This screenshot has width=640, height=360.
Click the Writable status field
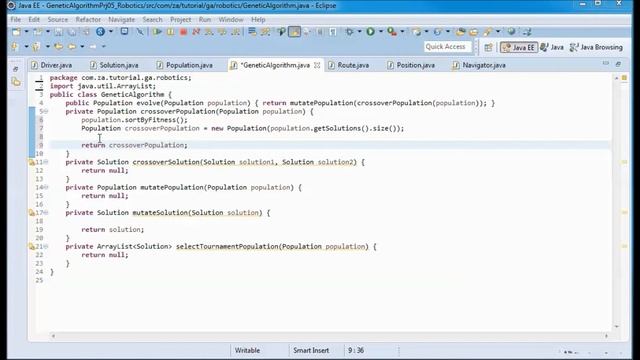point(247,350)
